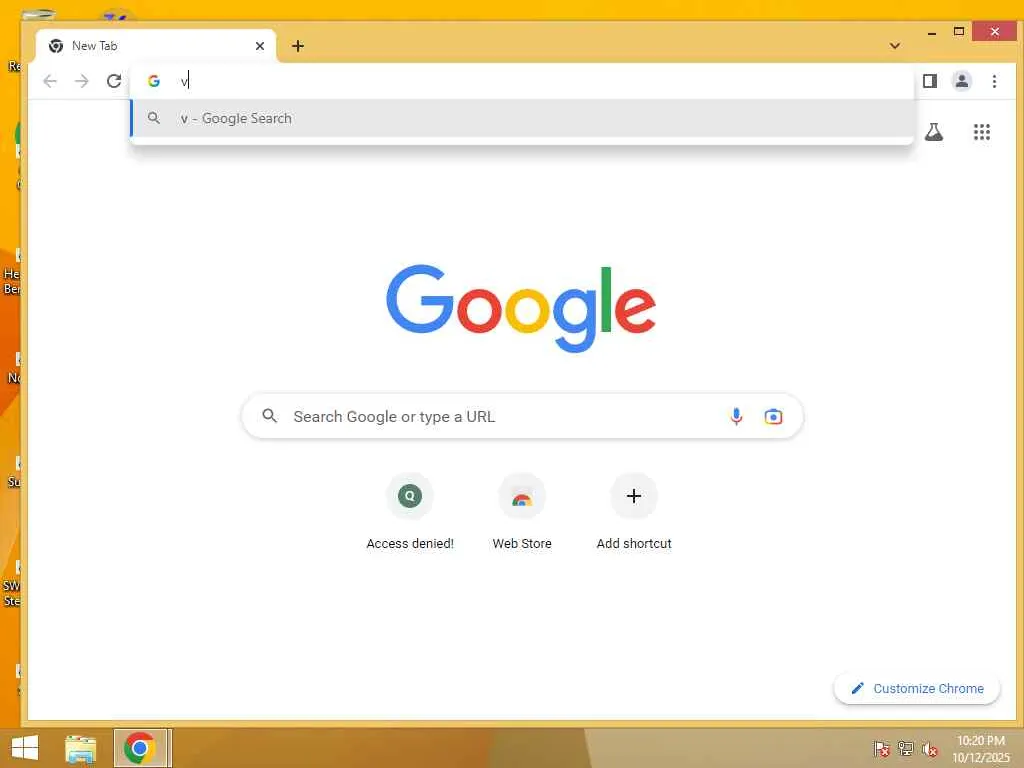
Task: Open the profile avatar menu
Action: [961, 81]
